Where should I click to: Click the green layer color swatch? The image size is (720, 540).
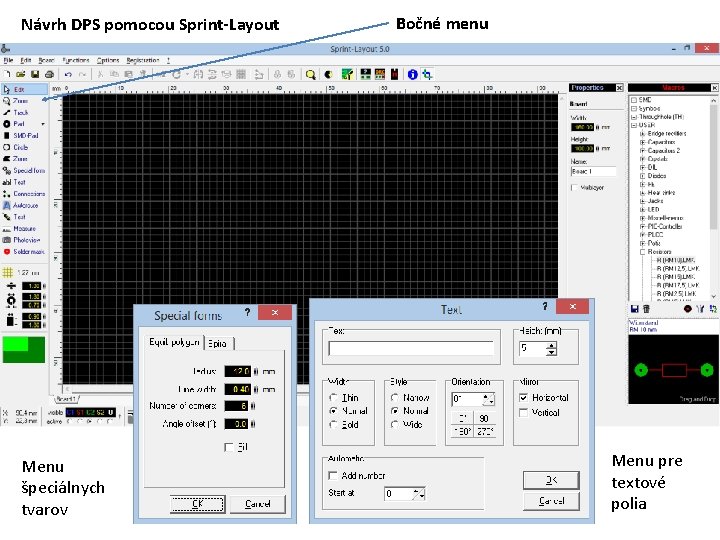click(x=24, y=350)
